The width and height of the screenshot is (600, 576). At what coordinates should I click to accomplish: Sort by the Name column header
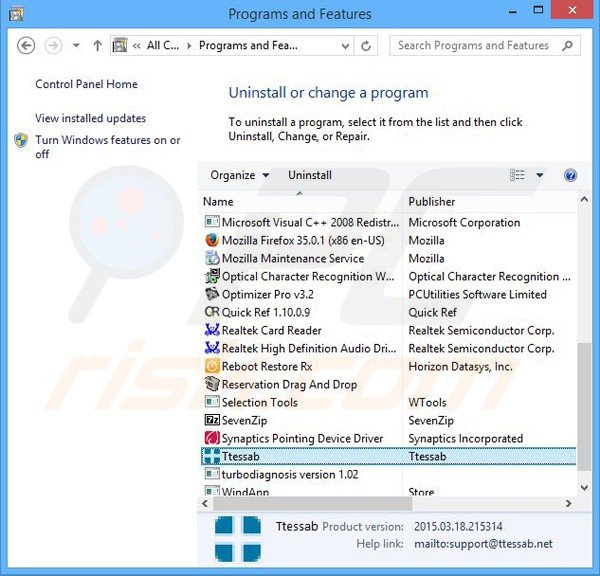click(301, 202)
